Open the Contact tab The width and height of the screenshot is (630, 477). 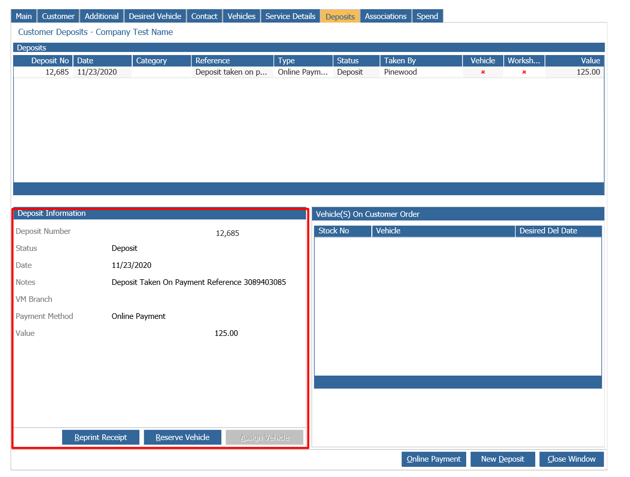pos(204,16)
